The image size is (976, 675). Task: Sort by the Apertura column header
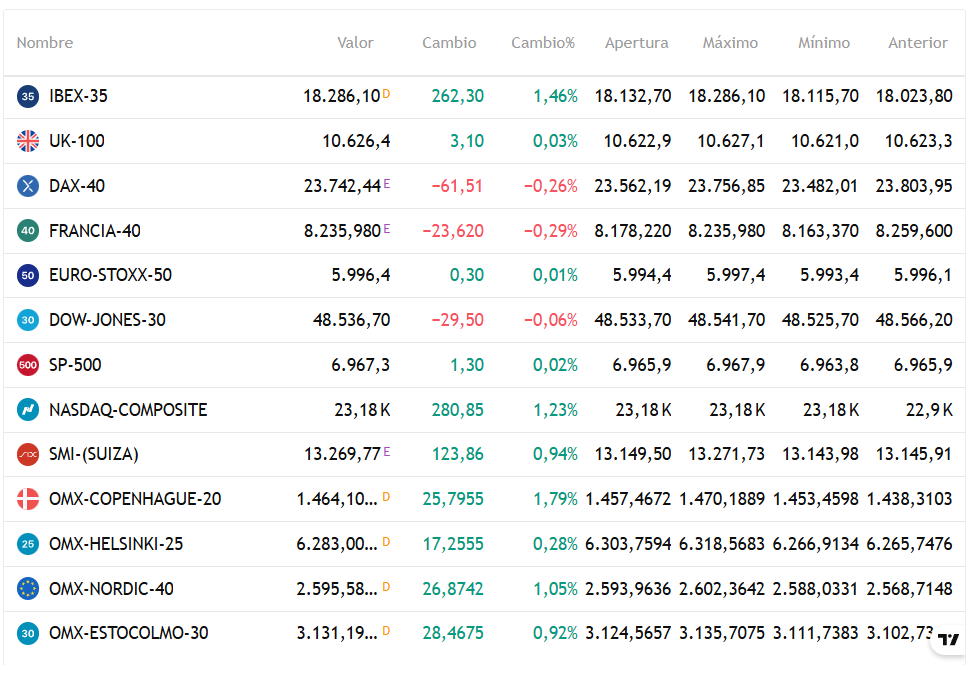click(636, 43)
